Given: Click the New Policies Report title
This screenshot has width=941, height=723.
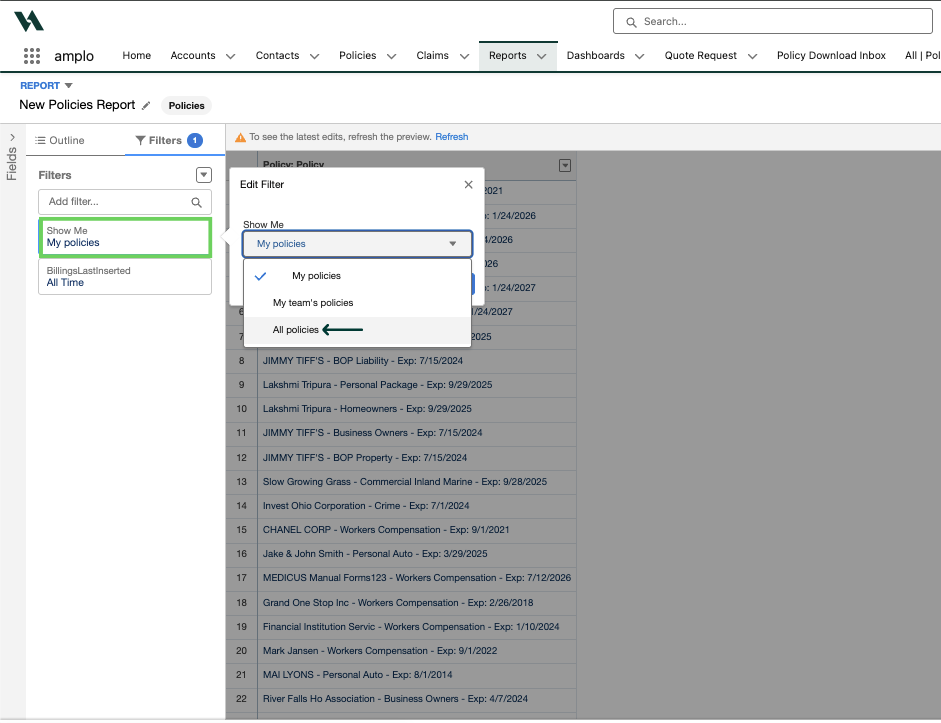Looking at the screenshot, I should click(x=77, y=105).
